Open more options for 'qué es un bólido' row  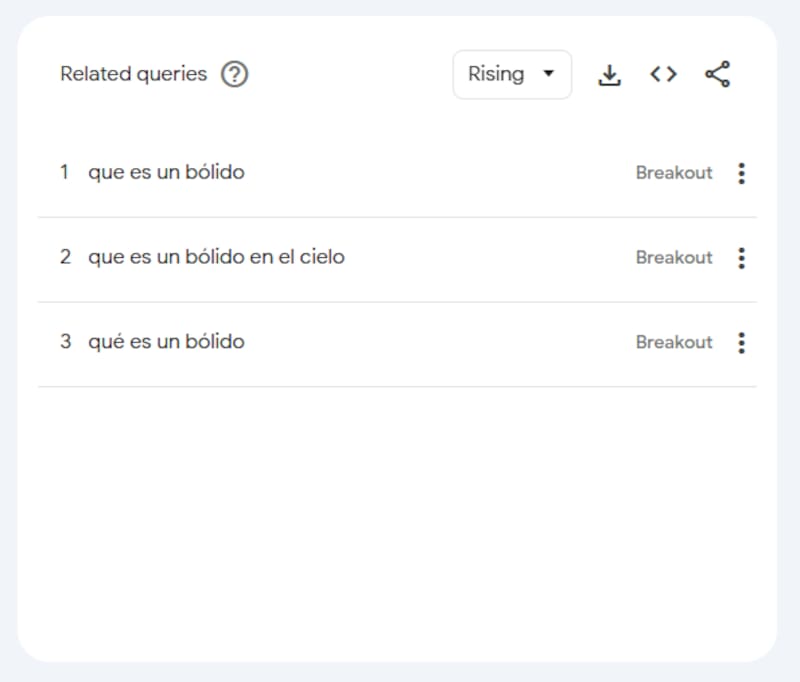pyautogui.click(x=741, y=343)
